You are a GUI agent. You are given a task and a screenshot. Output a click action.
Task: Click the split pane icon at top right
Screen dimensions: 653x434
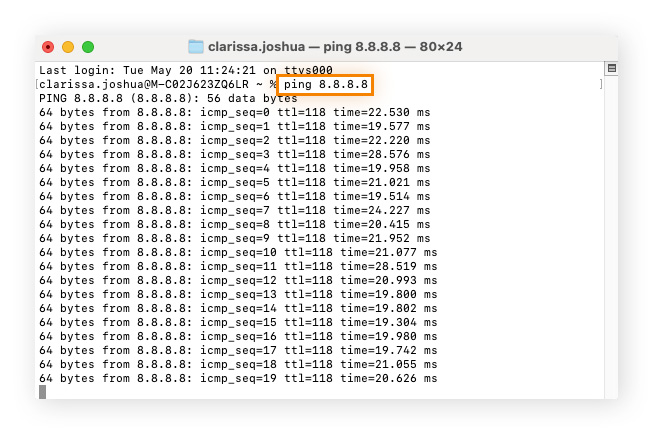611,68
